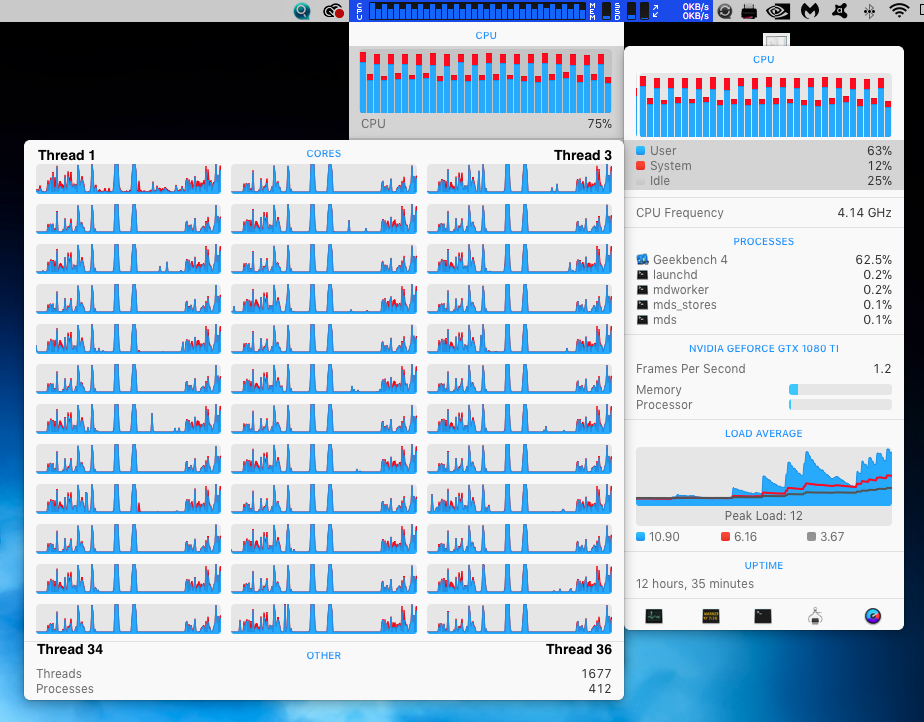Click the Peak Load: 12 label
This screenshot has width=924, height=722.
tap(763, 516)
